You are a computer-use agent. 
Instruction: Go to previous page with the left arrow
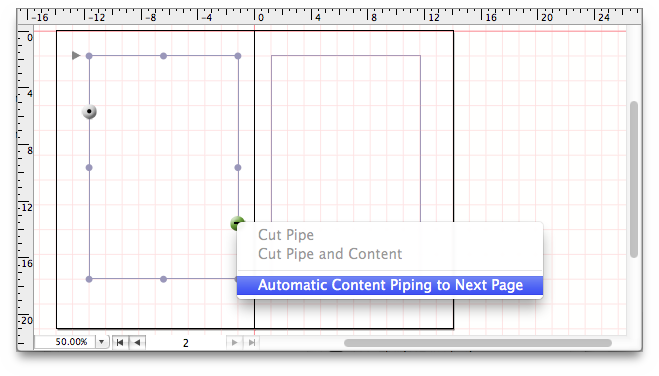pos(137,342)
